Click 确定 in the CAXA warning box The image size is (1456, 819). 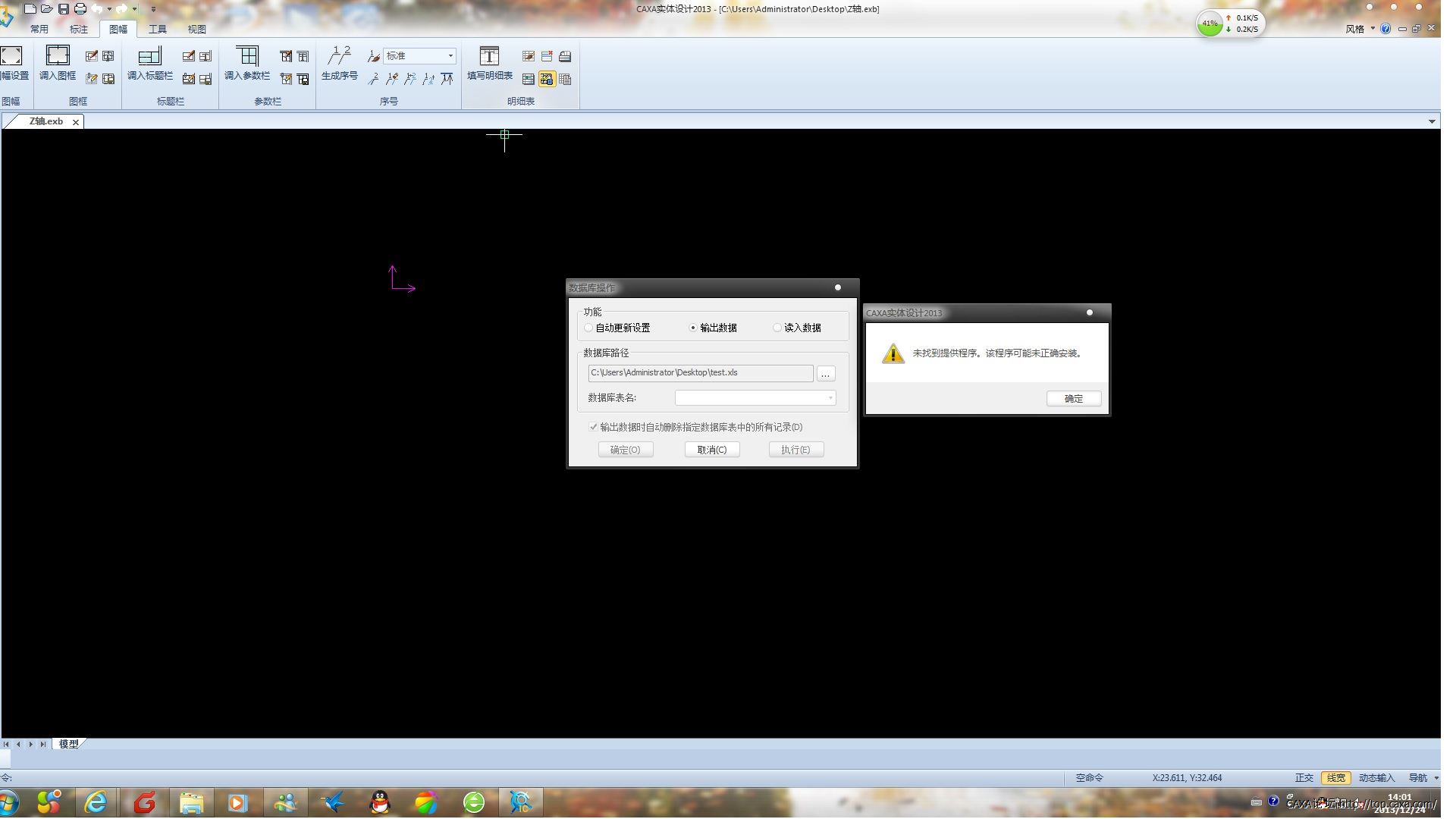(1074, 399)
